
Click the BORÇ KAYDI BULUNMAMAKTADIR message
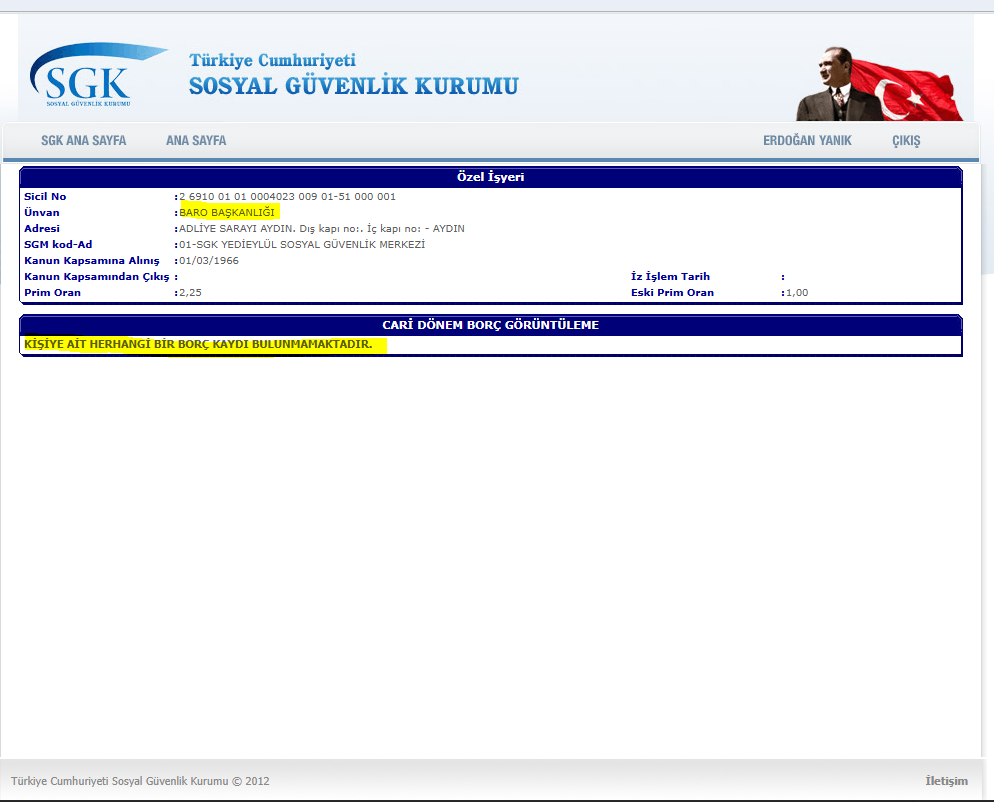[198, 344]
